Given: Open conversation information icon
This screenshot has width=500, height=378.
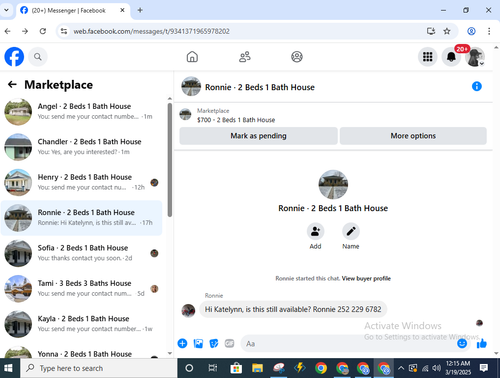Looking at the screenshot, I should click(477, 86).
